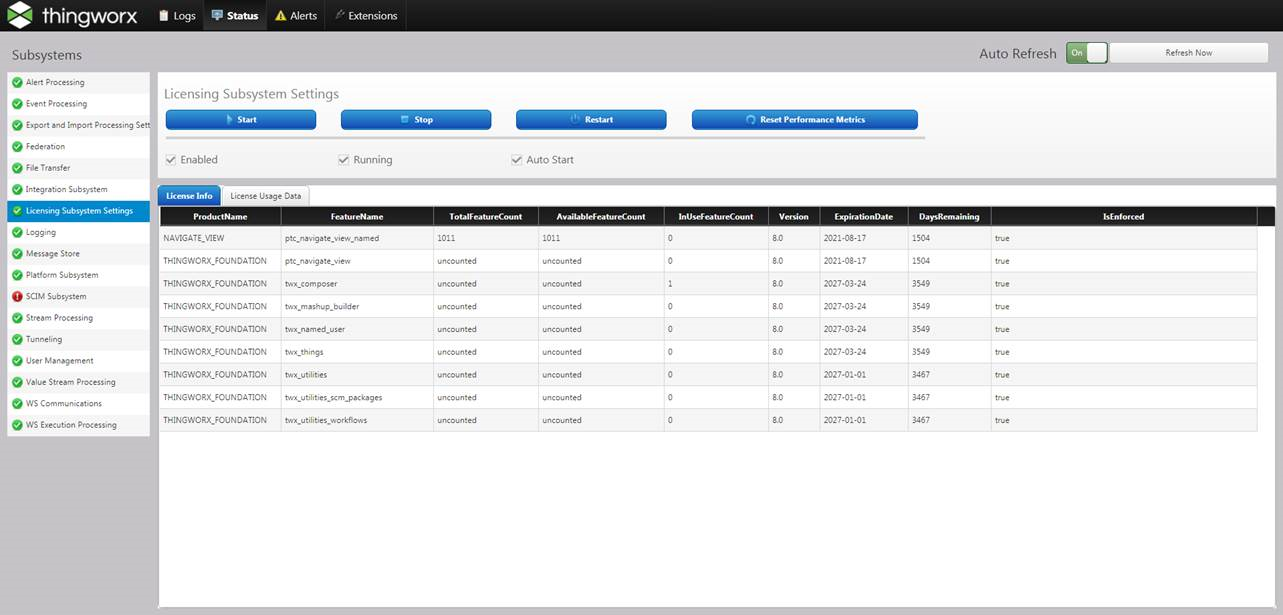1283x615 pixels.
Task: Click the twx_named_user feature cell
Action: 357,329
